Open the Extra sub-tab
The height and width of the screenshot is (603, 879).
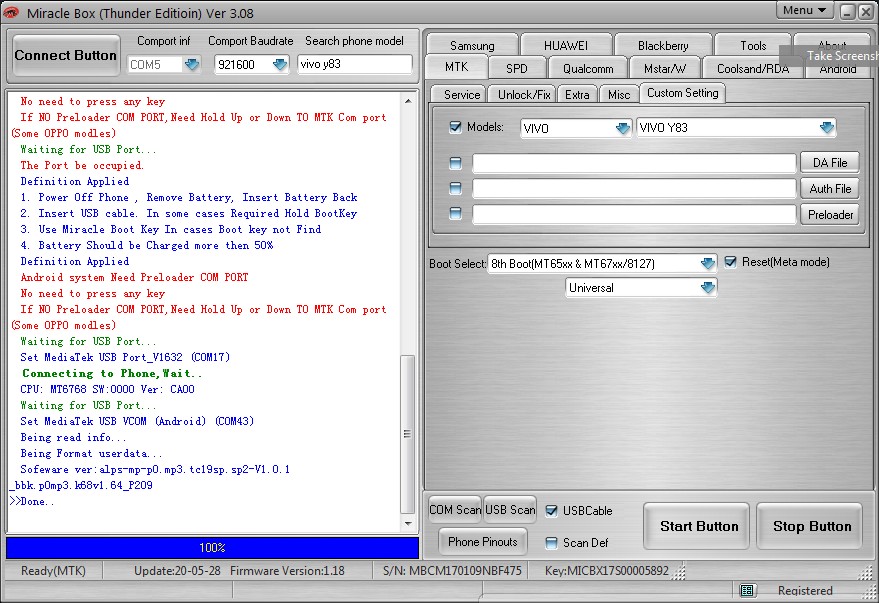click(577, 94)
